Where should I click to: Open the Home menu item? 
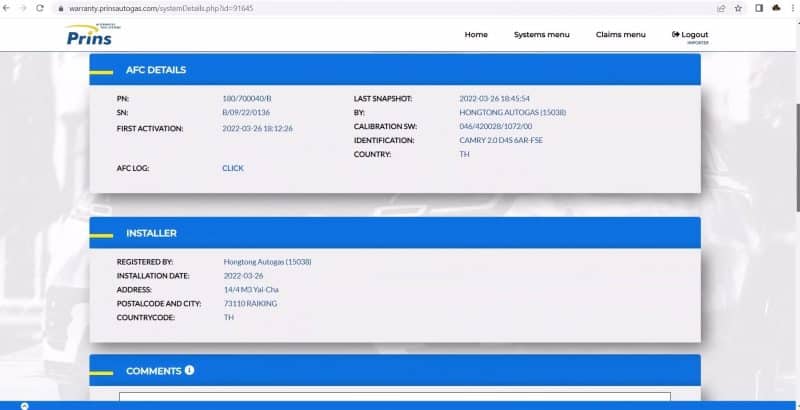pos(476,35)
